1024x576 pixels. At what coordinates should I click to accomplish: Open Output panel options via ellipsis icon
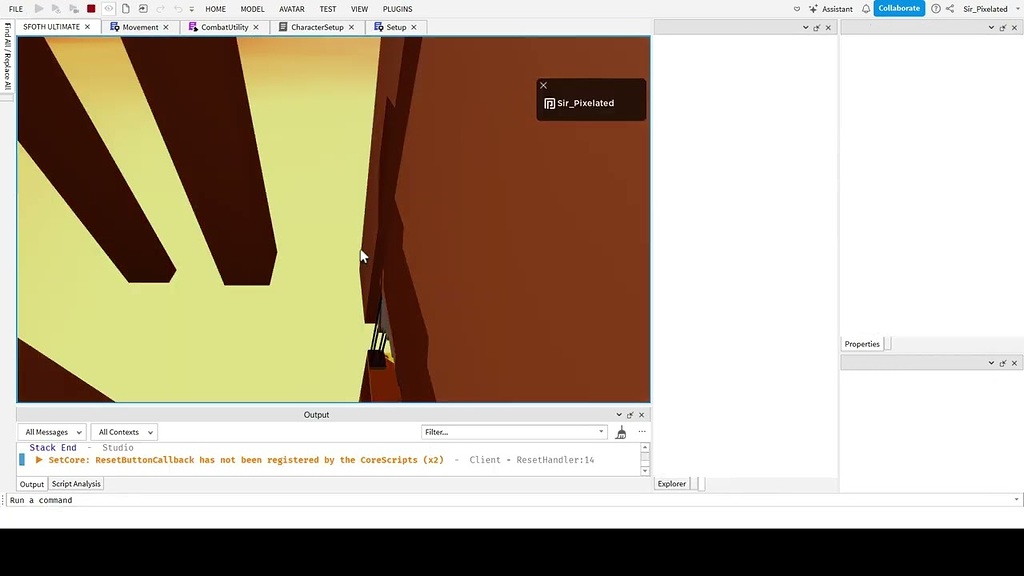click(641, 431)
